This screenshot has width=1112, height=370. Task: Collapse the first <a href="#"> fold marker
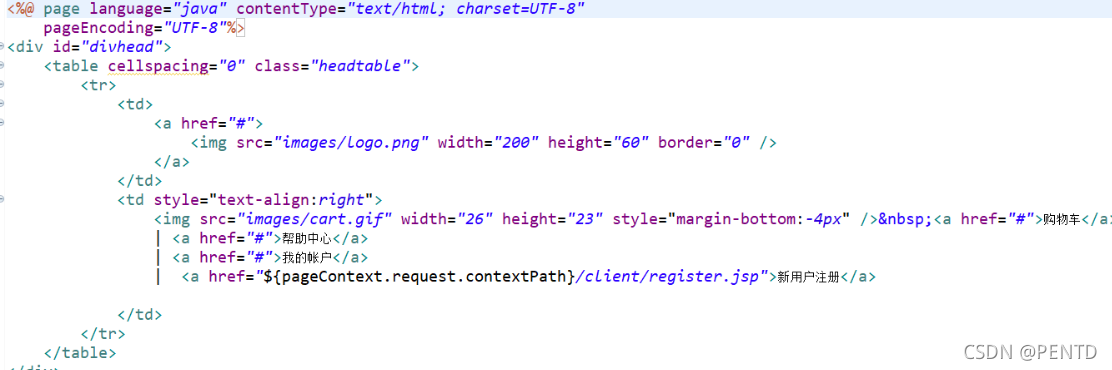tap(2, 123)
